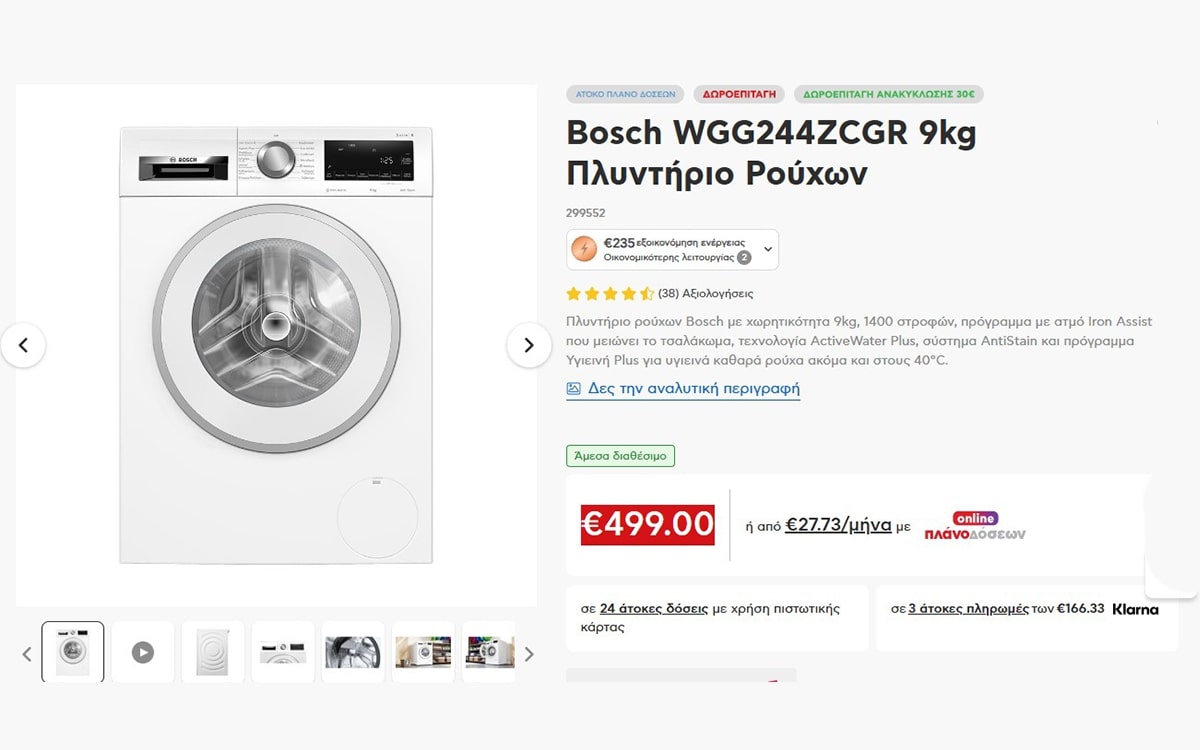This screenshot has height=750, width=1200.
Task: Play the product video from its thumbnail
Action: coord(143,652)
